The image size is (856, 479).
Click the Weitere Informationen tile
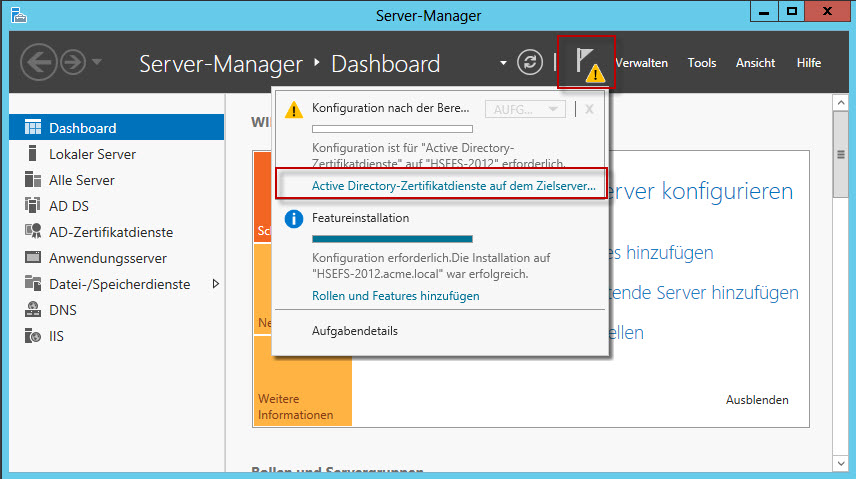click(x=302, y=381)
